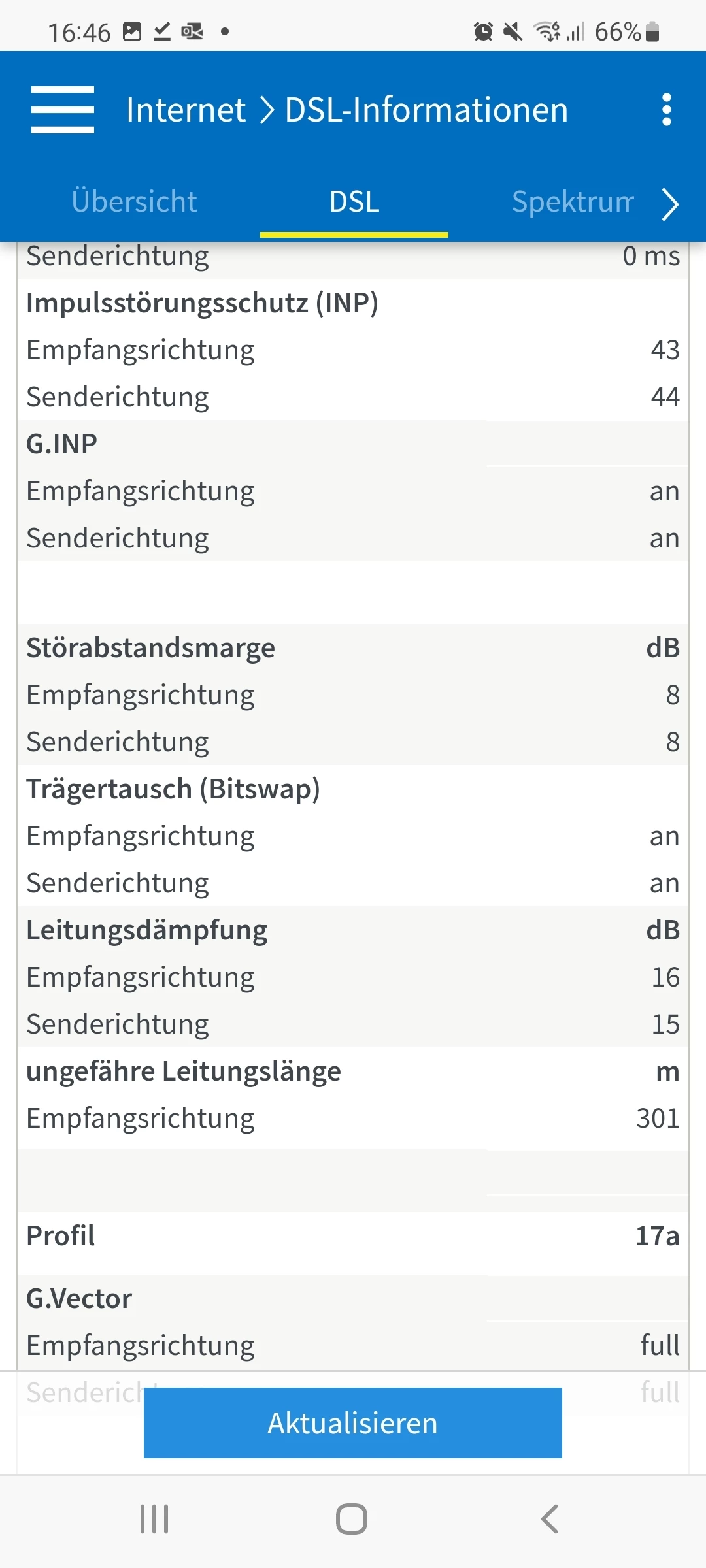The width and height of the screenshot is (706, 1568).
Task: Tap the Profil 17a row
Action: 353,1236
